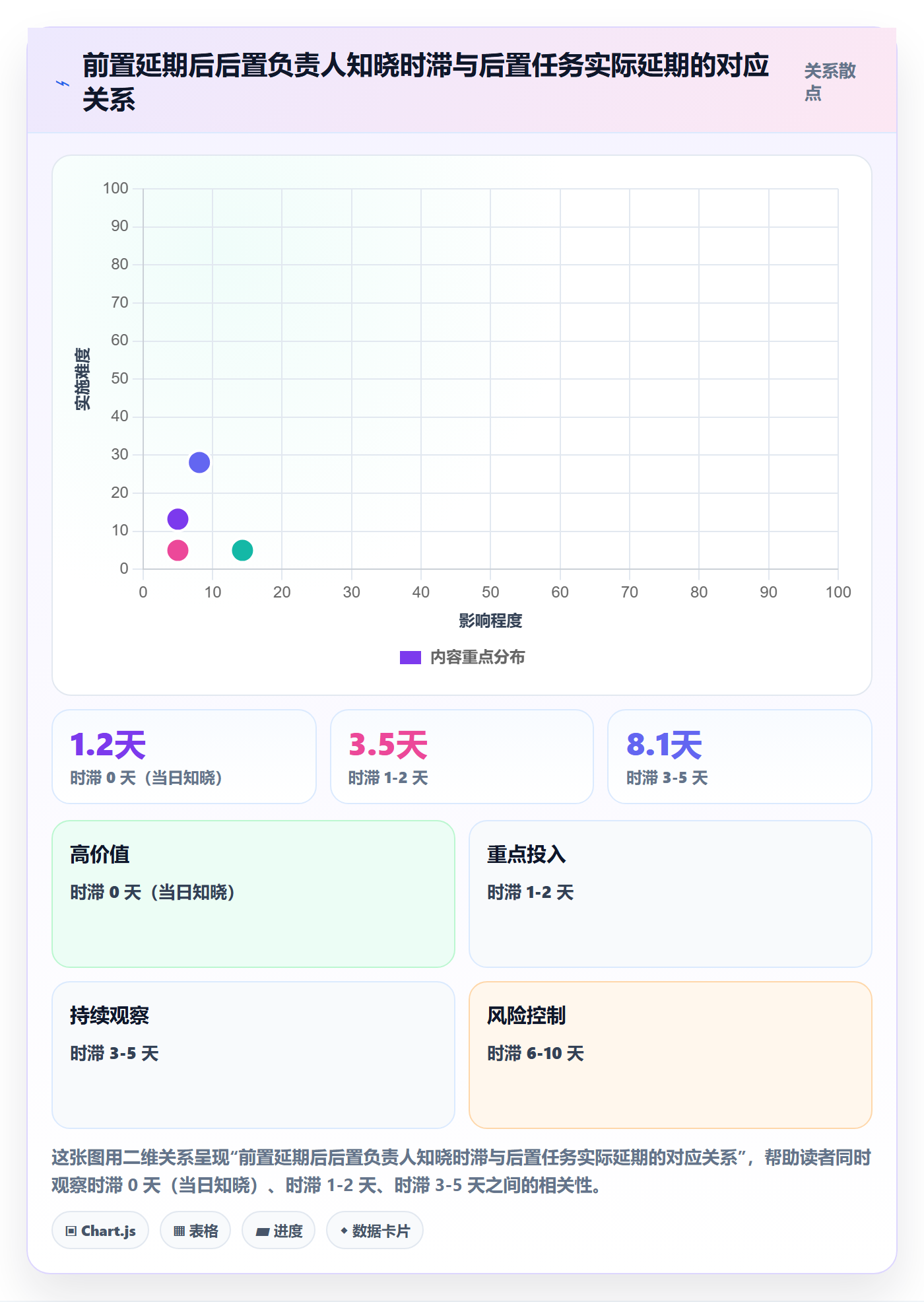Click 时滞 3-5 天 under 8.1天

click(x=667, y=778)
